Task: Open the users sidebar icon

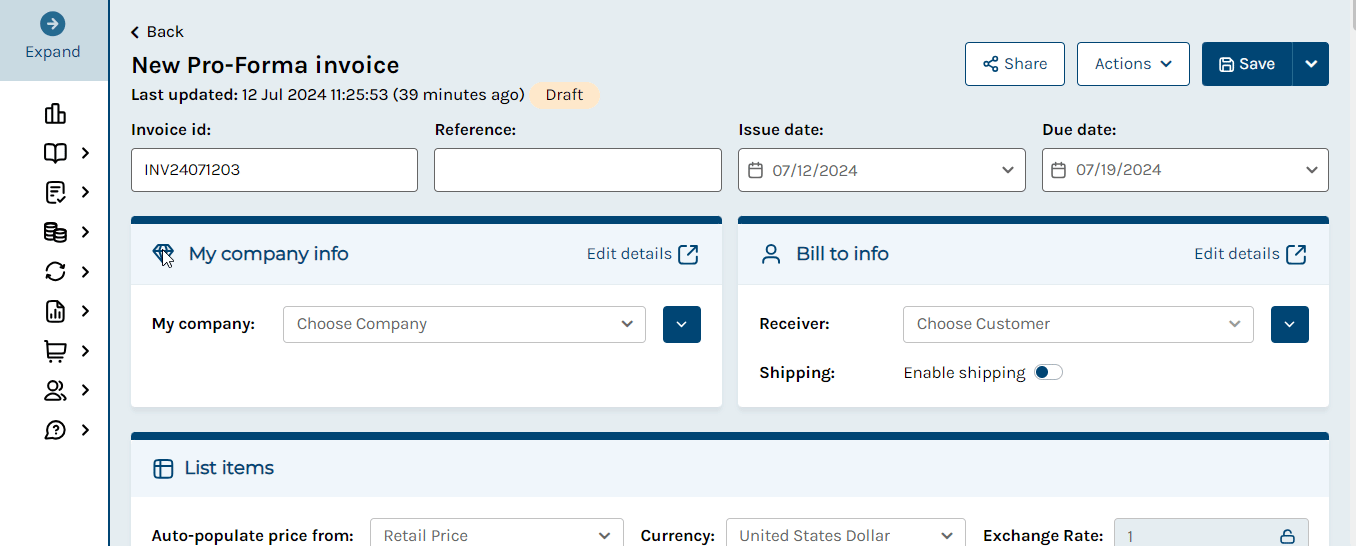Action: pyautogui.click(x=55, y=390)
